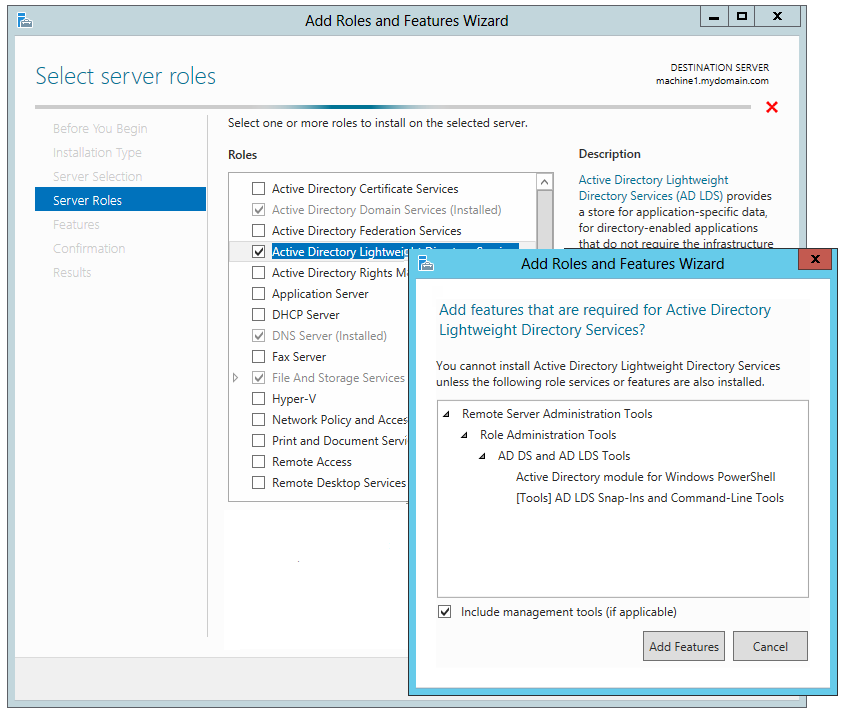Screen dimensions: 847x715
Task: Open the Before You Begin step
Action: 100,128
